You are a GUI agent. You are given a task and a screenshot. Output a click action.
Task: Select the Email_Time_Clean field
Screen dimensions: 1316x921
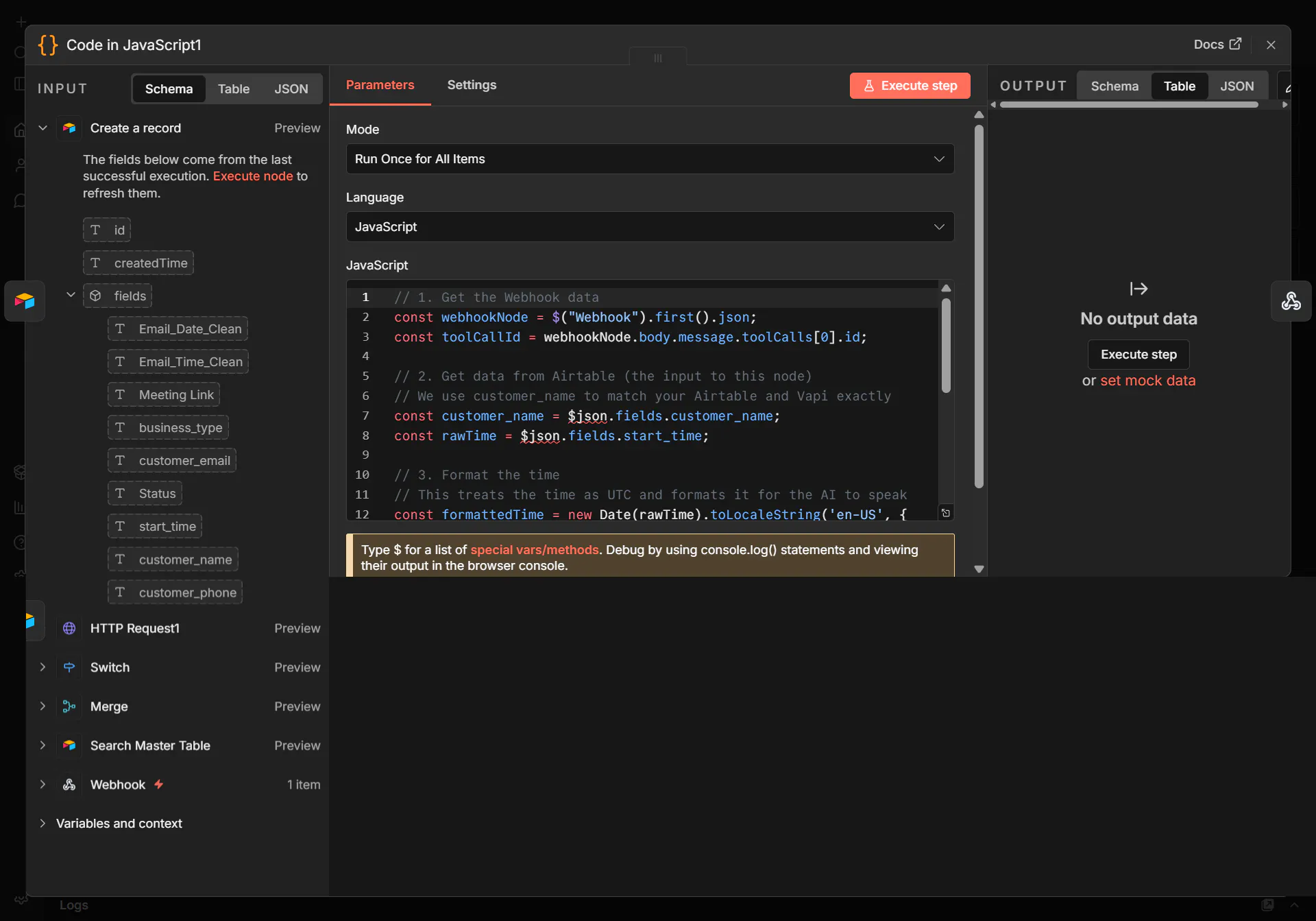[x=178, y=361]
